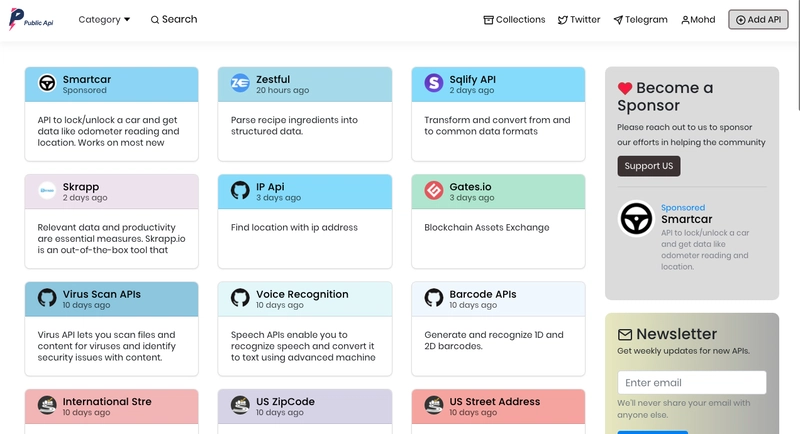
Task: Click the Skrapp card logo
Action: (x=47, y=190)
